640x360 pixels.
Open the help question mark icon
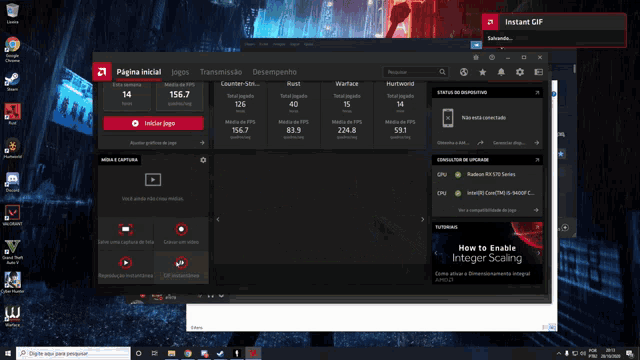[492, 58]
